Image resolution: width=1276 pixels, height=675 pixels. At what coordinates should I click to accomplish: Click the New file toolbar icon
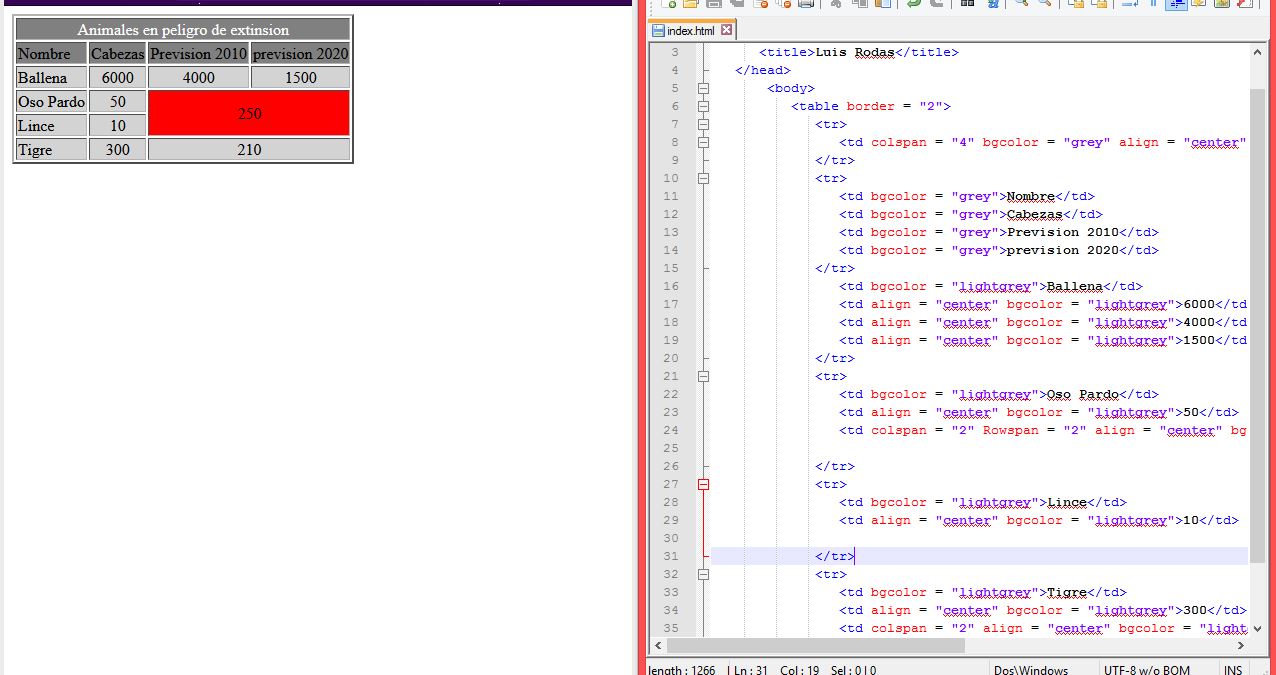tap(669, 4)
